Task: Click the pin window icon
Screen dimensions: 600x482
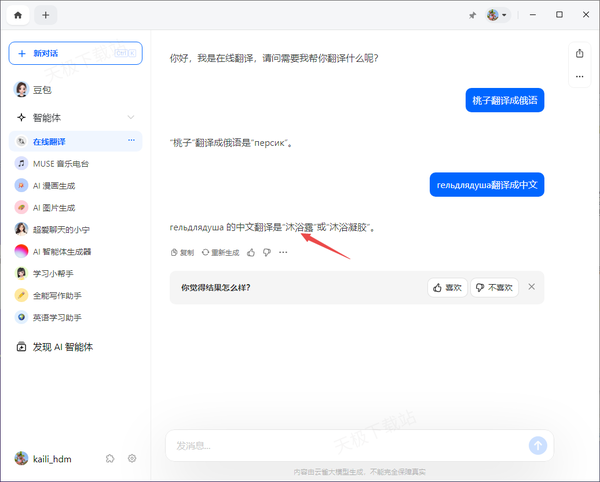Action: click(x=472, y=15)
